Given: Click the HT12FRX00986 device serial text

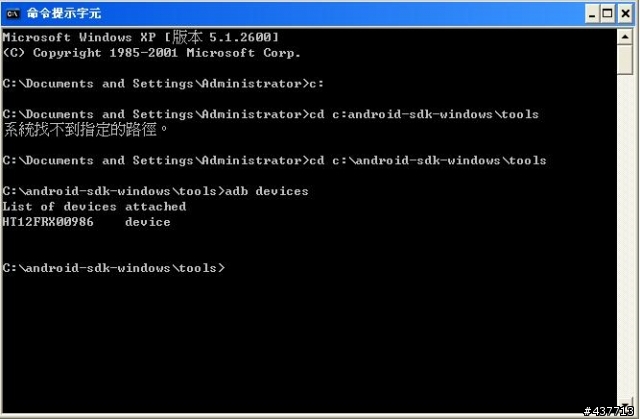Looking at the screenshot, I should pyautogui.click(x=48, y=222).
